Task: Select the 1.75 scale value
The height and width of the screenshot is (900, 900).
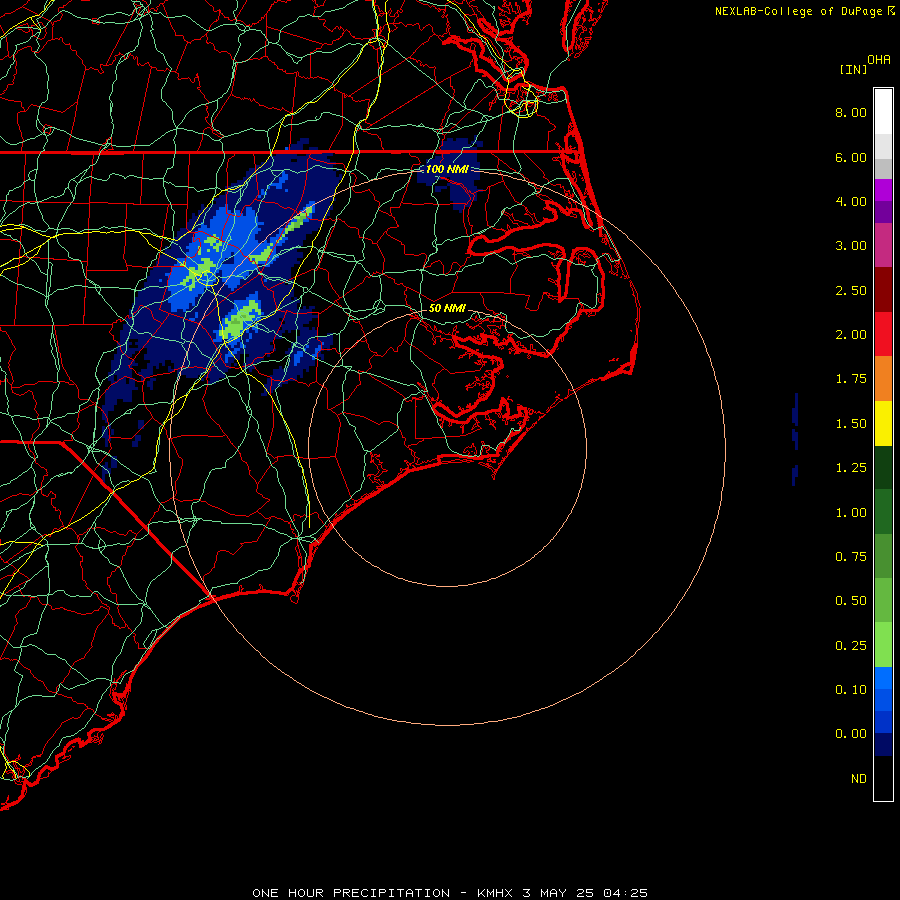Action: 851,379
